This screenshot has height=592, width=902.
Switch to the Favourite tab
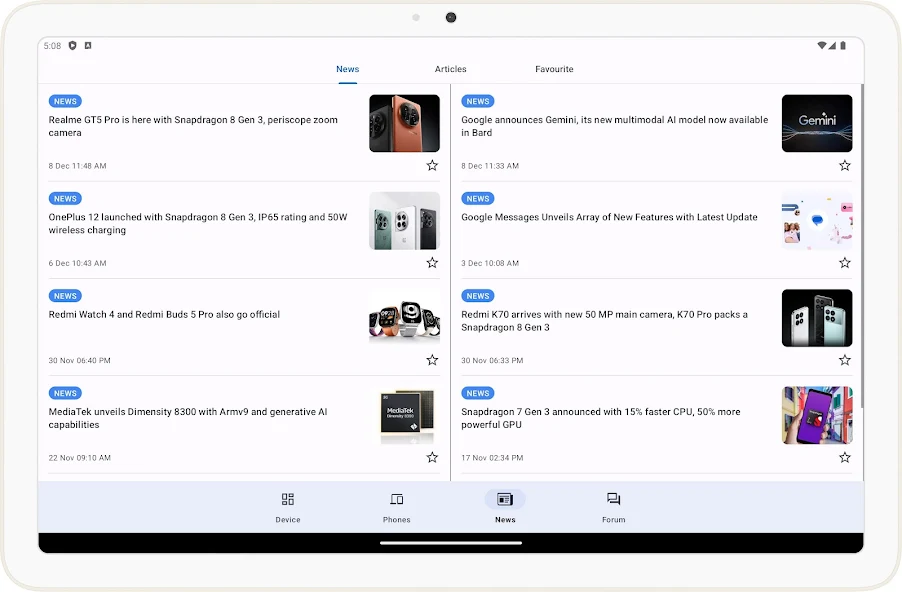pyautogui.click(x=554, y=69)
